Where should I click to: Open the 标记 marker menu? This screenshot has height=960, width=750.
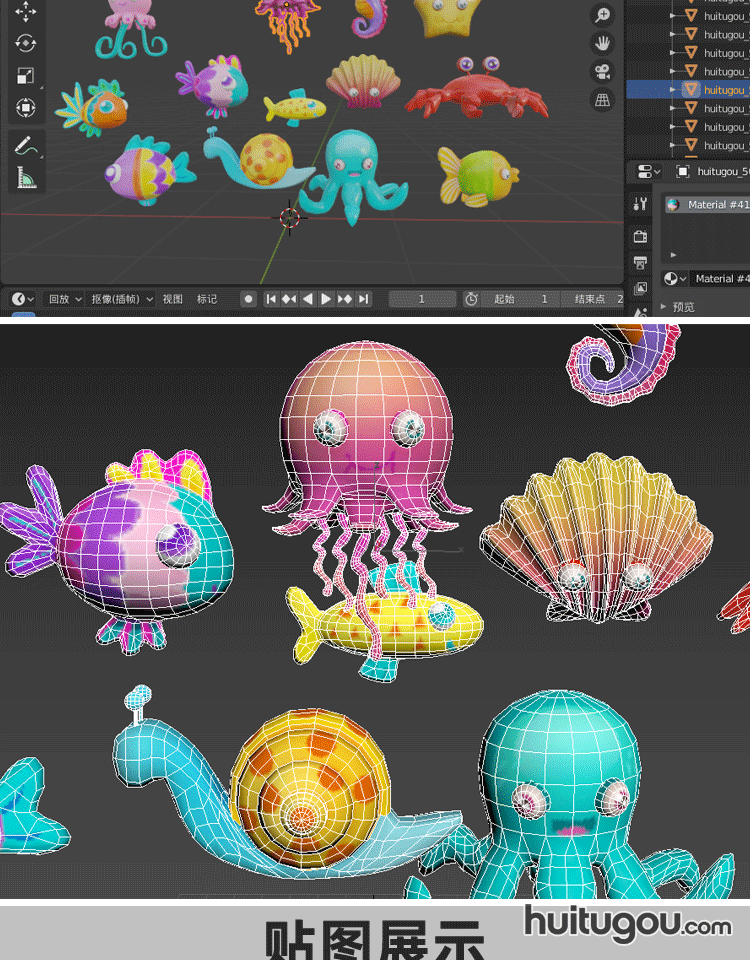pos(207,299)
